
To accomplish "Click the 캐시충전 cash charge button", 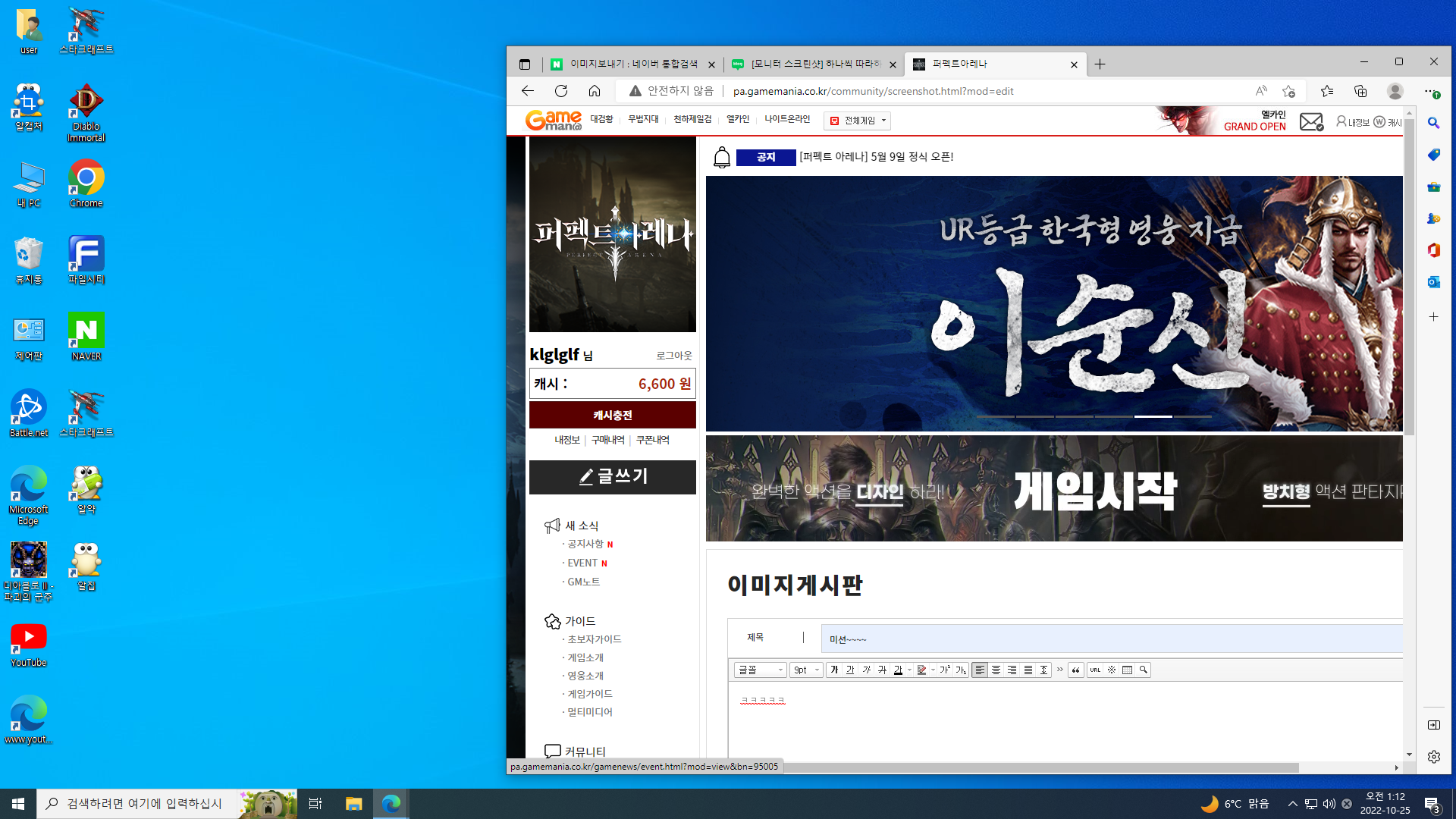I will point(613,415).
